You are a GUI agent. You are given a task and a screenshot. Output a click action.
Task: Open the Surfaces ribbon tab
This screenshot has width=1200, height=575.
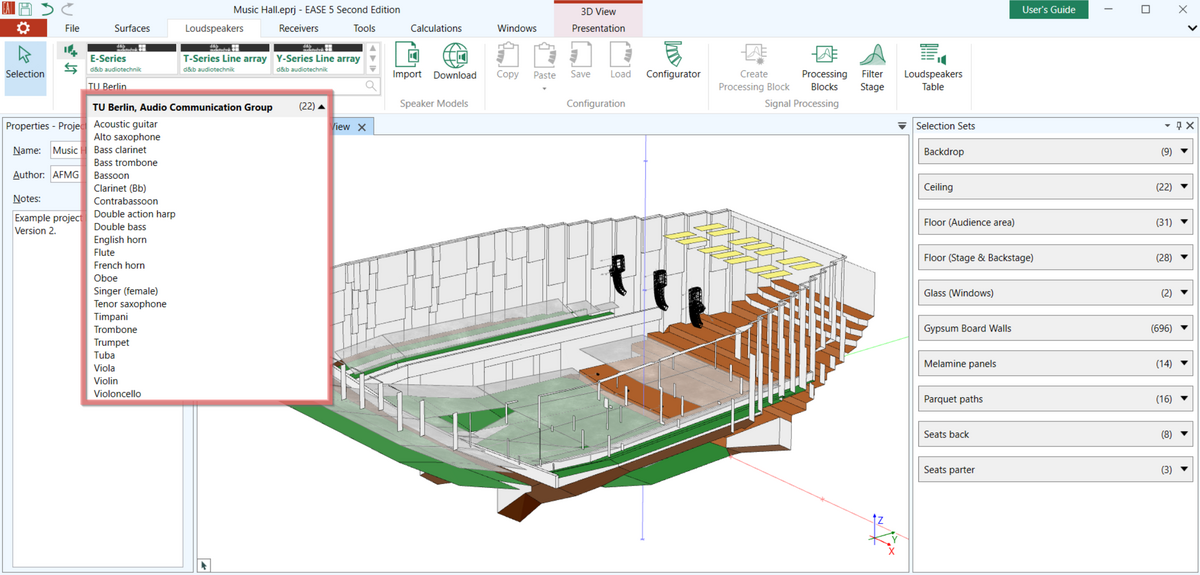132,28
